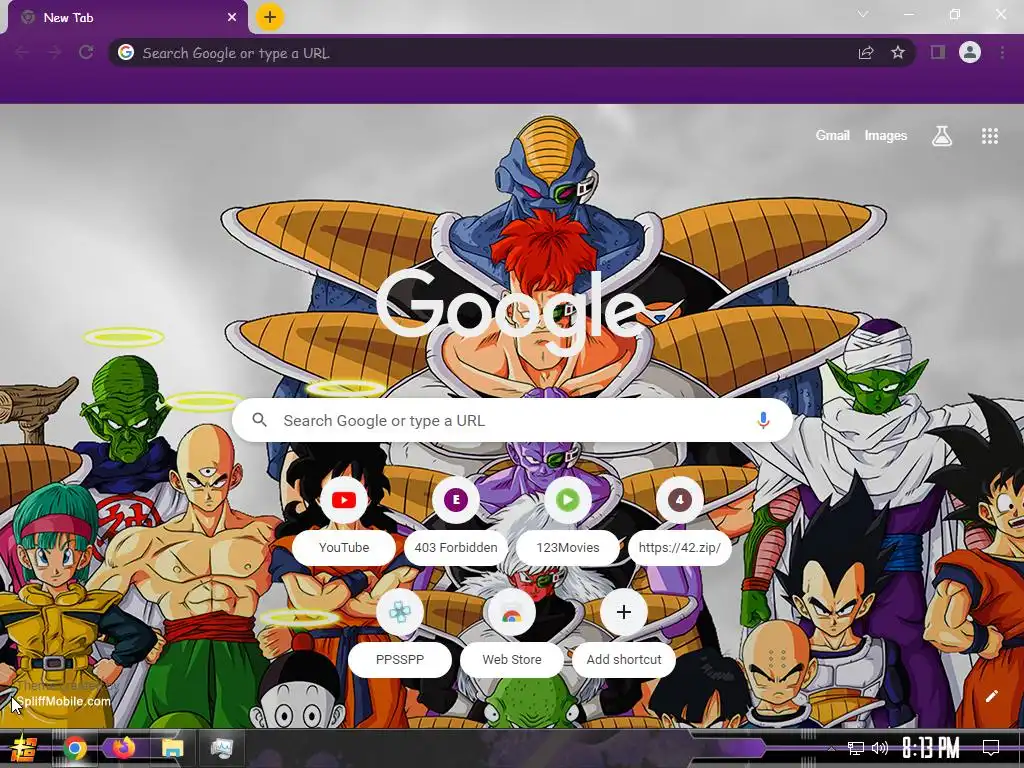Open the https://42.zip/ shortcut icon
Screen dimensions: 1024x768
tap(679, 500)
